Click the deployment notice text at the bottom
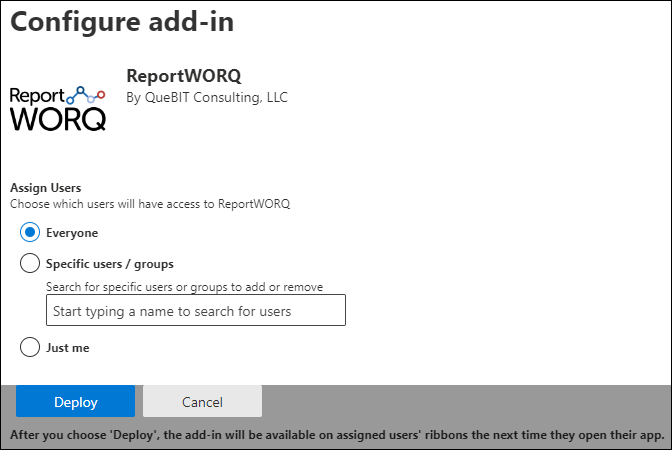Screen dimensions: 672x450 pos(335,436)
